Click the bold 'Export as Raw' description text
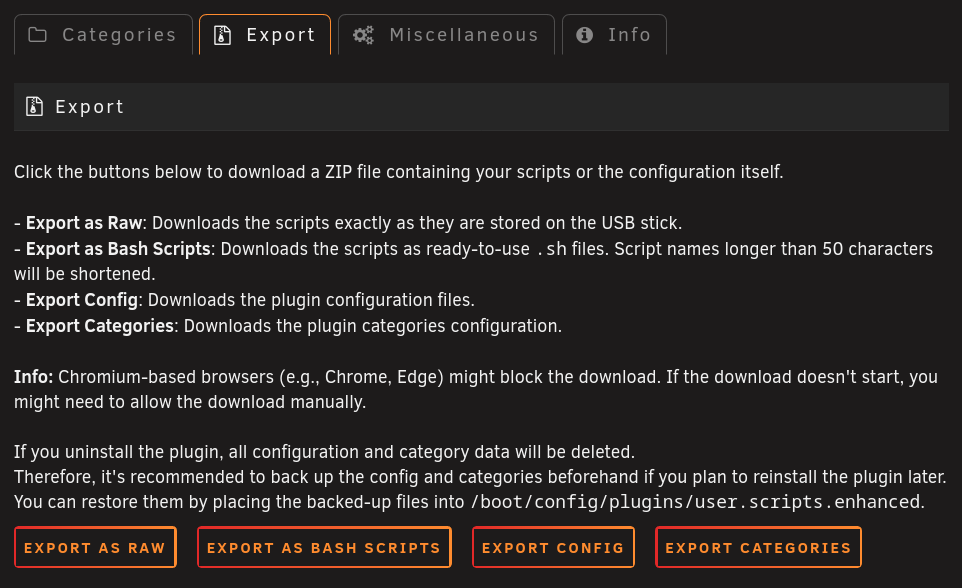The height and width of the screenshot is (588, 962). coord(84,223)
